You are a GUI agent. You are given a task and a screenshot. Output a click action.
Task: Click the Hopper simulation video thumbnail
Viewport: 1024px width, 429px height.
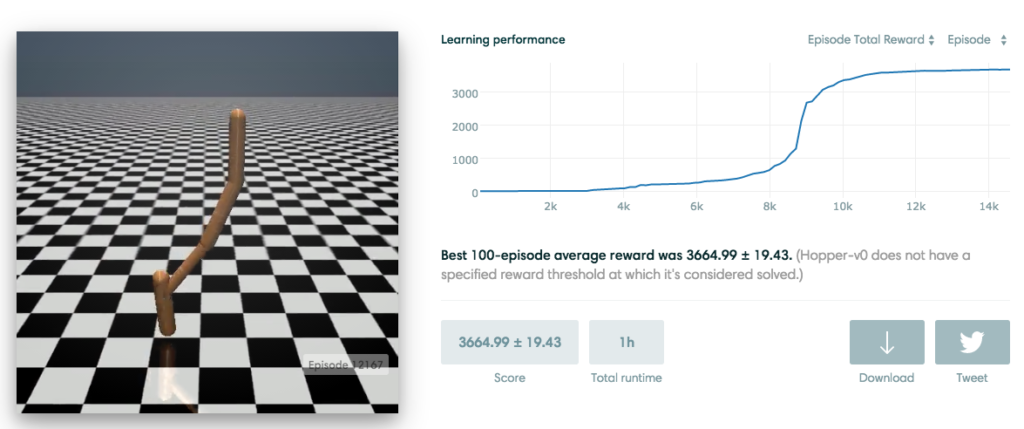207,222
